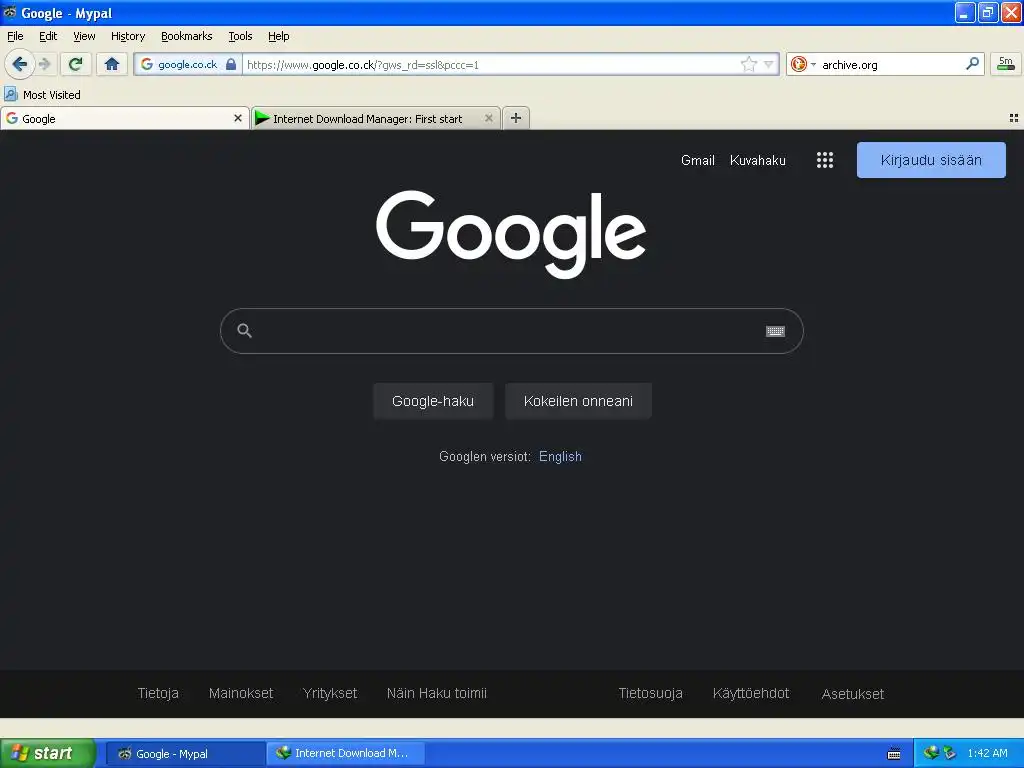
Task: Open the list all tabs button
Action: click(x=1014, y=118)
